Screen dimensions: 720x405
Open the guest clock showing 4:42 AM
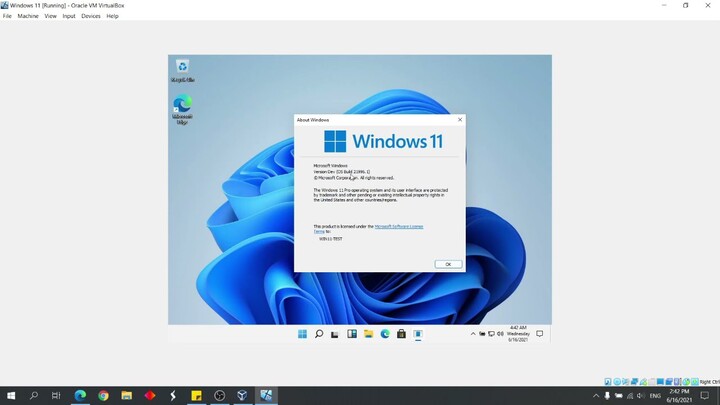pos(518,334)
